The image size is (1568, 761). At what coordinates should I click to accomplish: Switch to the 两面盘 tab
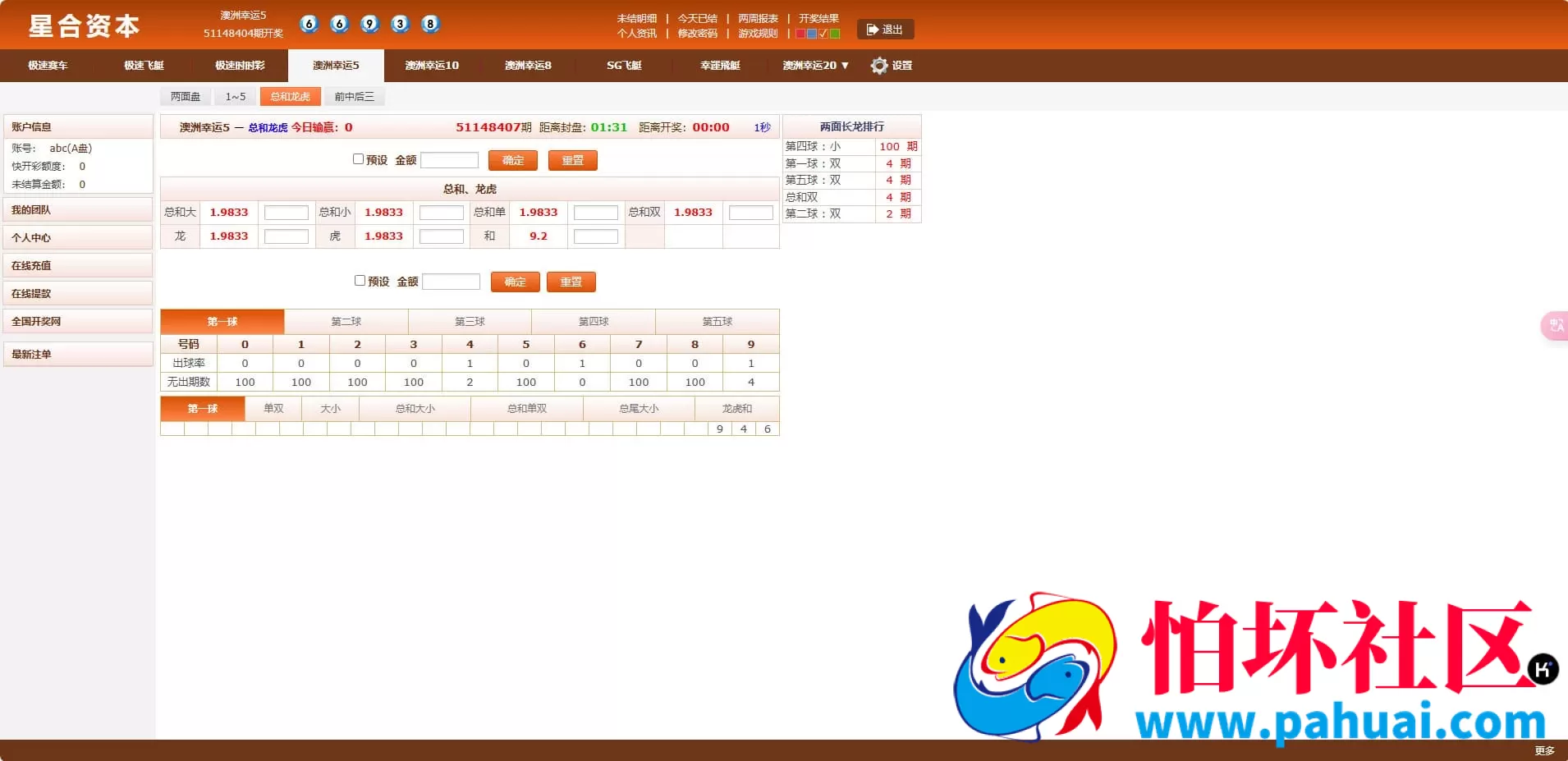186,97
